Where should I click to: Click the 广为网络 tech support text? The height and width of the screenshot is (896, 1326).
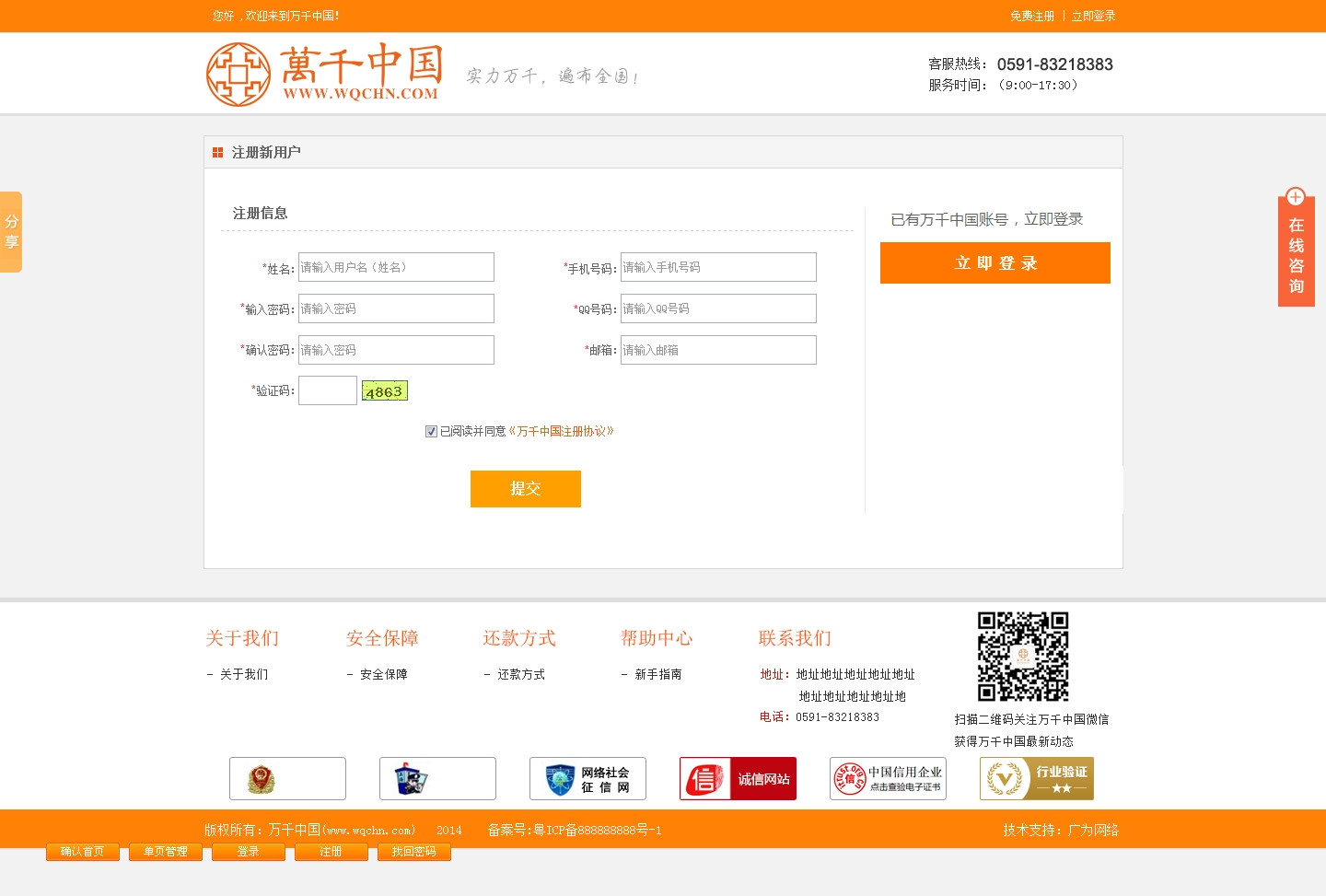(x=1093, y=830)
